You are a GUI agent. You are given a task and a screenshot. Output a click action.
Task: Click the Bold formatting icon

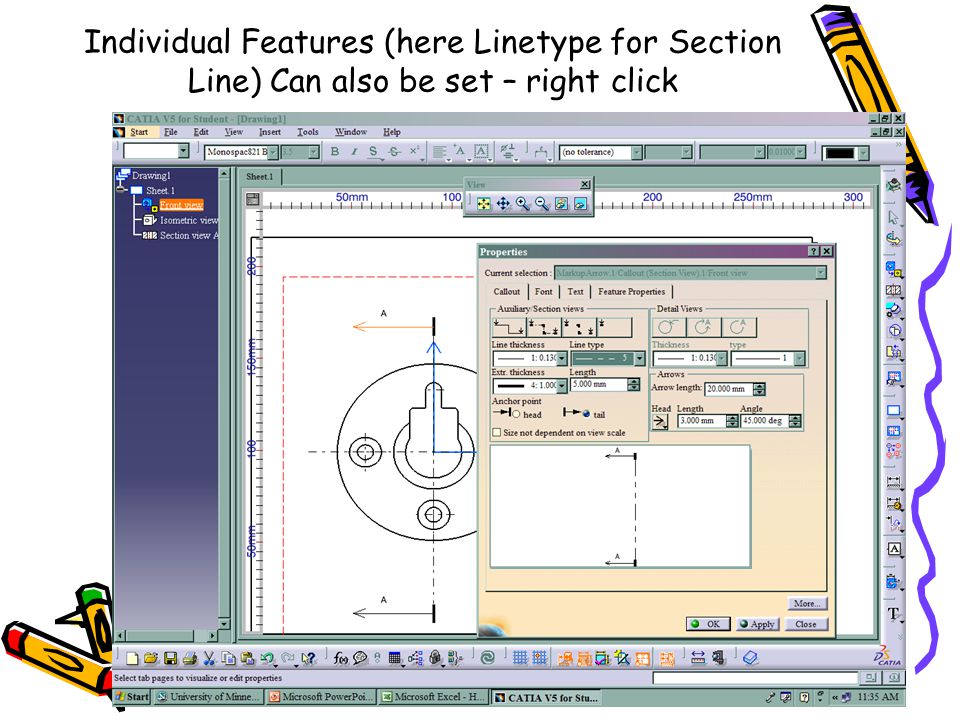coord(335,151)
